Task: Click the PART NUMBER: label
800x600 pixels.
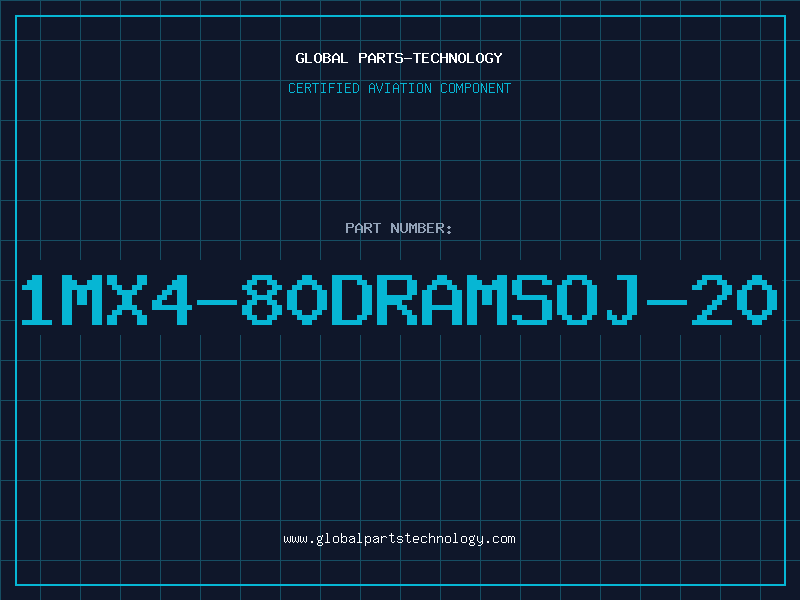Action: [x=399, y=228]
